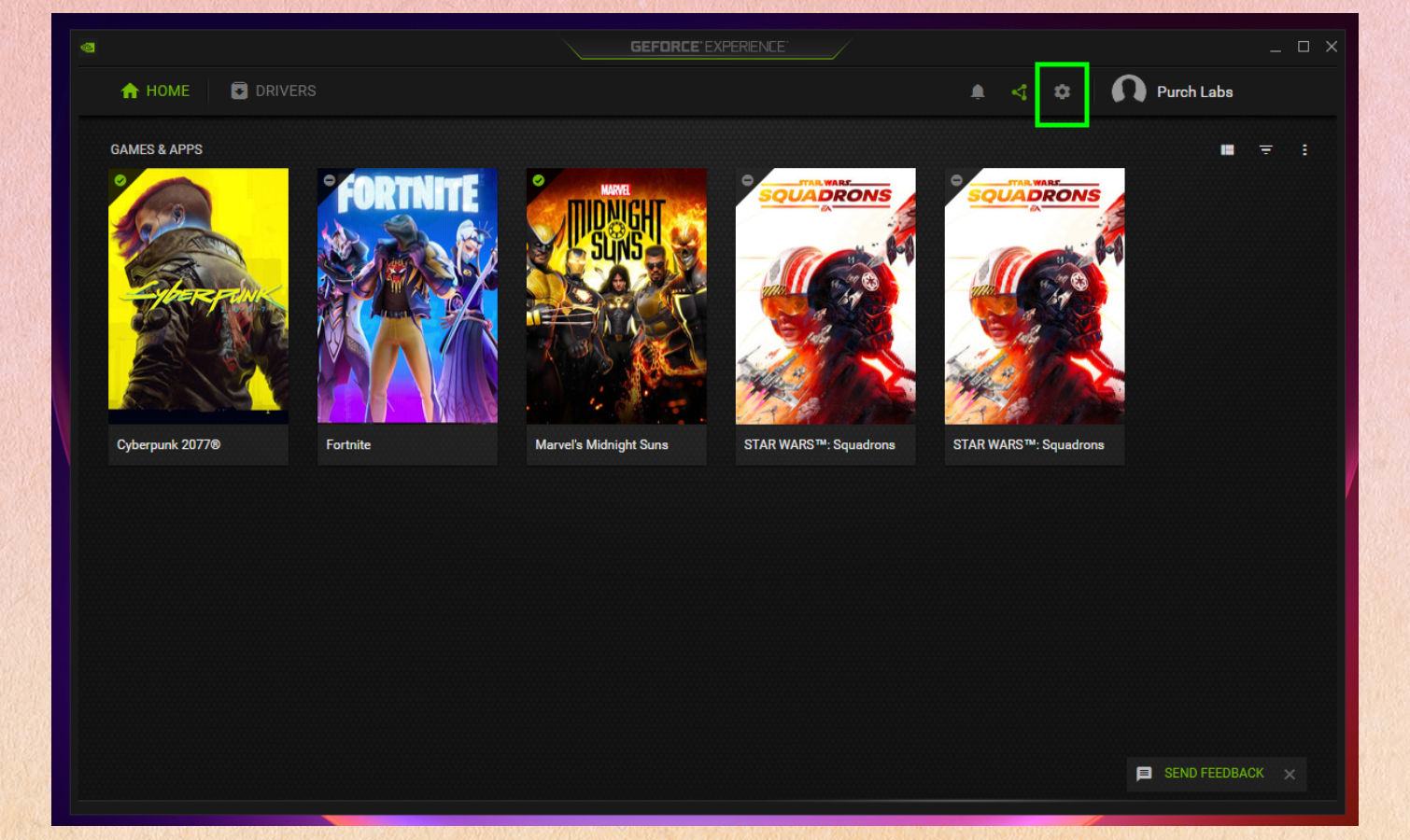
Task: Open the Cyberpunk 2077 cover art
Action: 198,296
